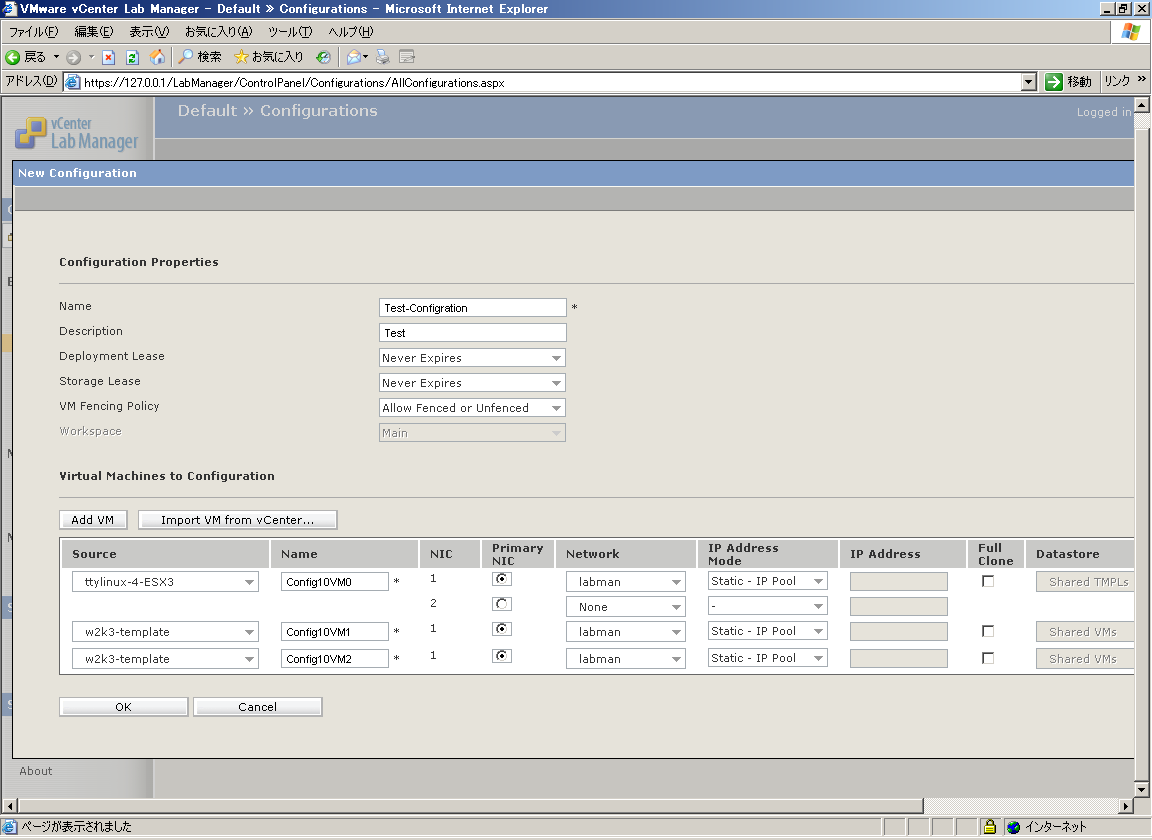1152x840 pixels.
Task: Click the "Default » Configurations" breadcrumb text
Action: point(278,111)
